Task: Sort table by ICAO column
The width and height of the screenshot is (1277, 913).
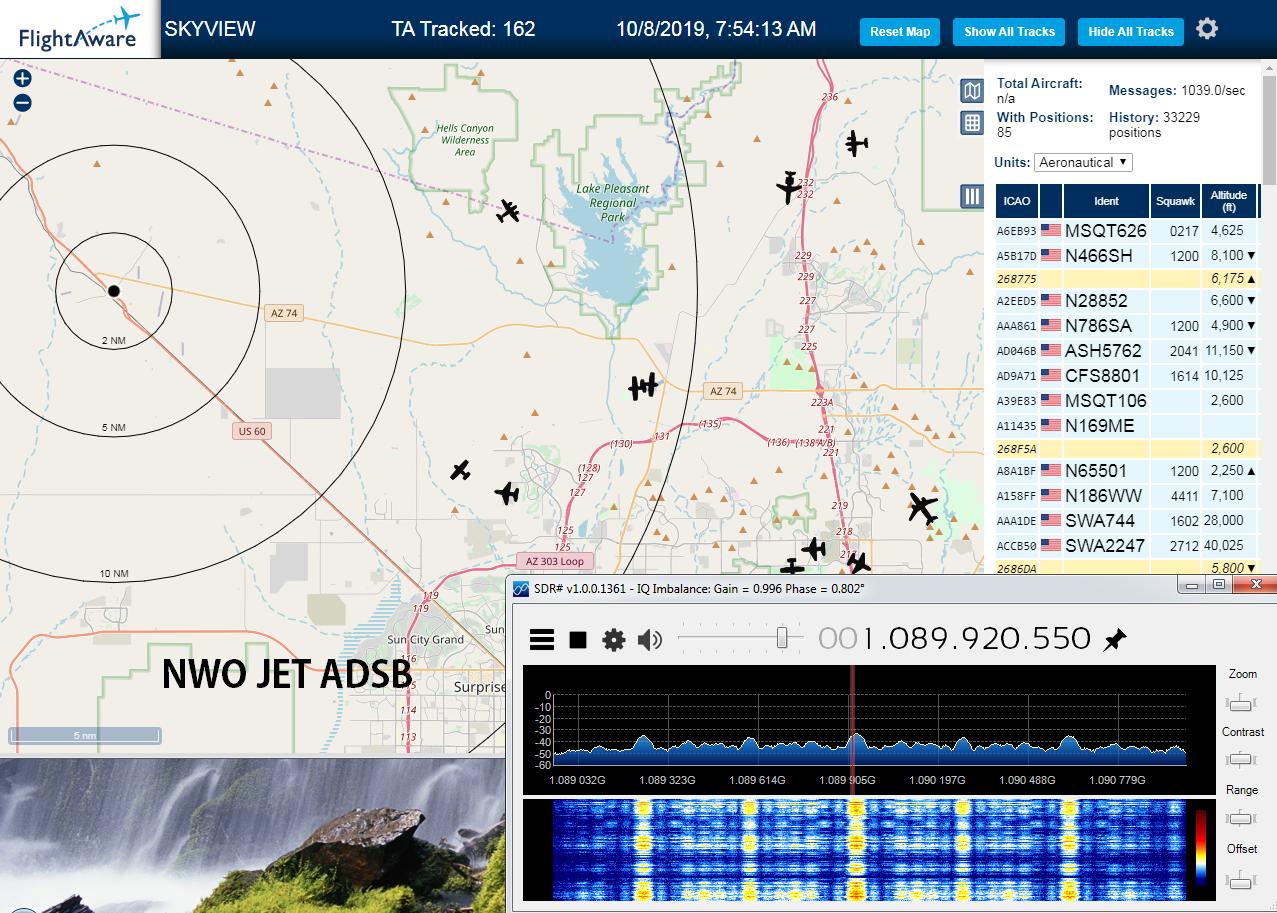Action: coord(1016,201)
